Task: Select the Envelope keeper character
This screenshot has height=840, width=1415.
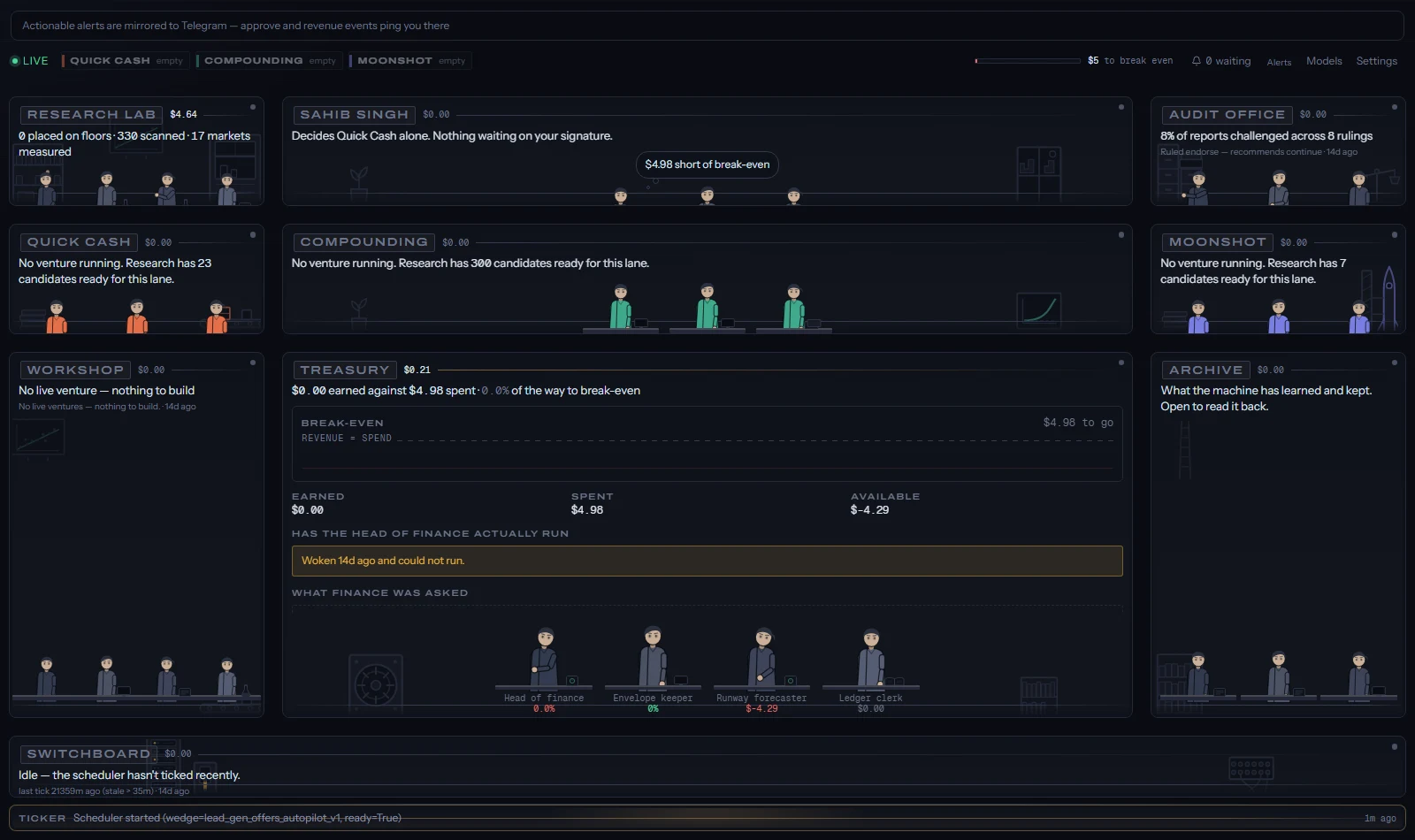Action: [x=653, y=657]
